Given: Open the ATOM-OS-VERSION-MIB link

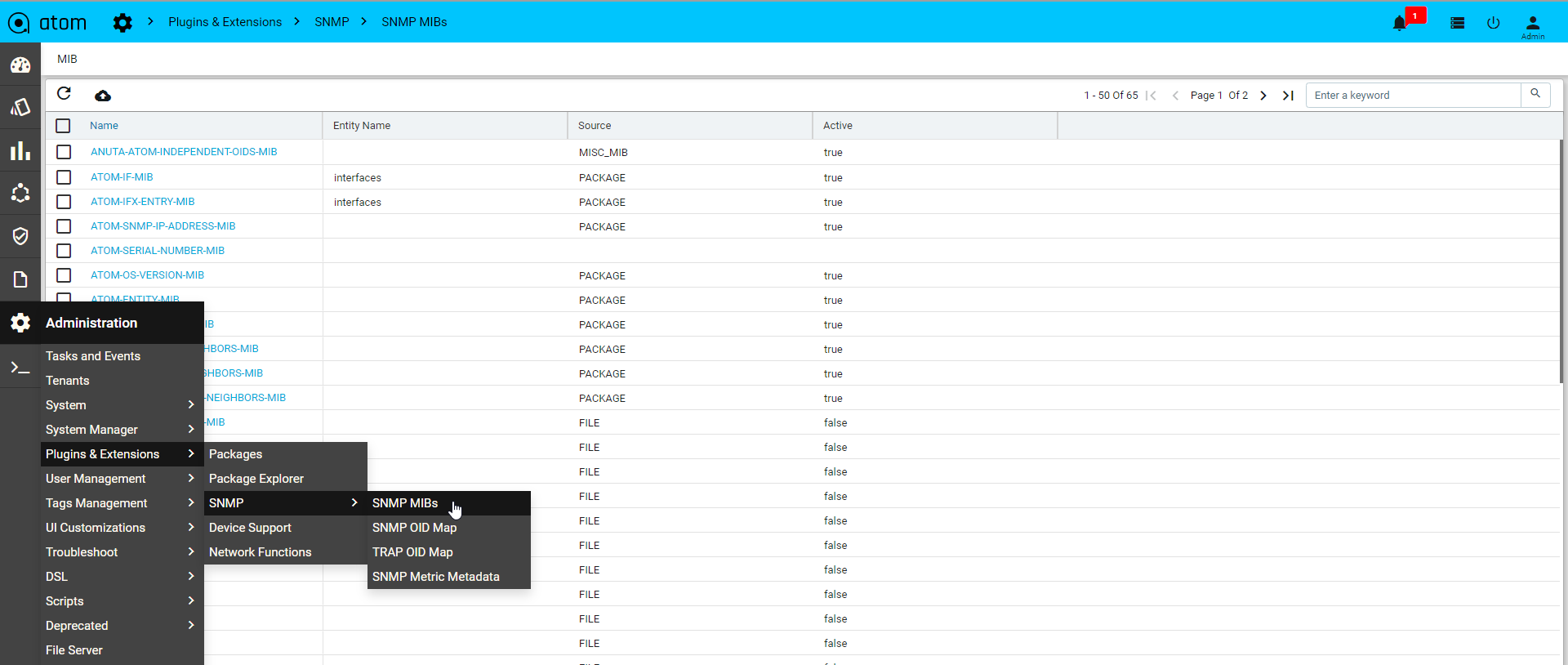Looking at the screenshot, I should (148, 275).
